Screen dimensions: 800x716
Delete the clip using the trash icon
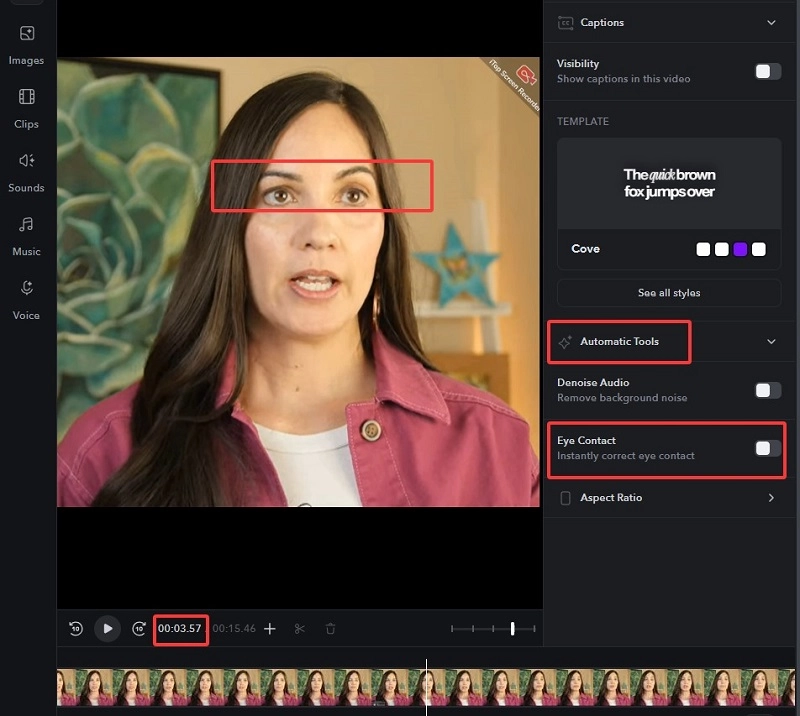[330, 629]
